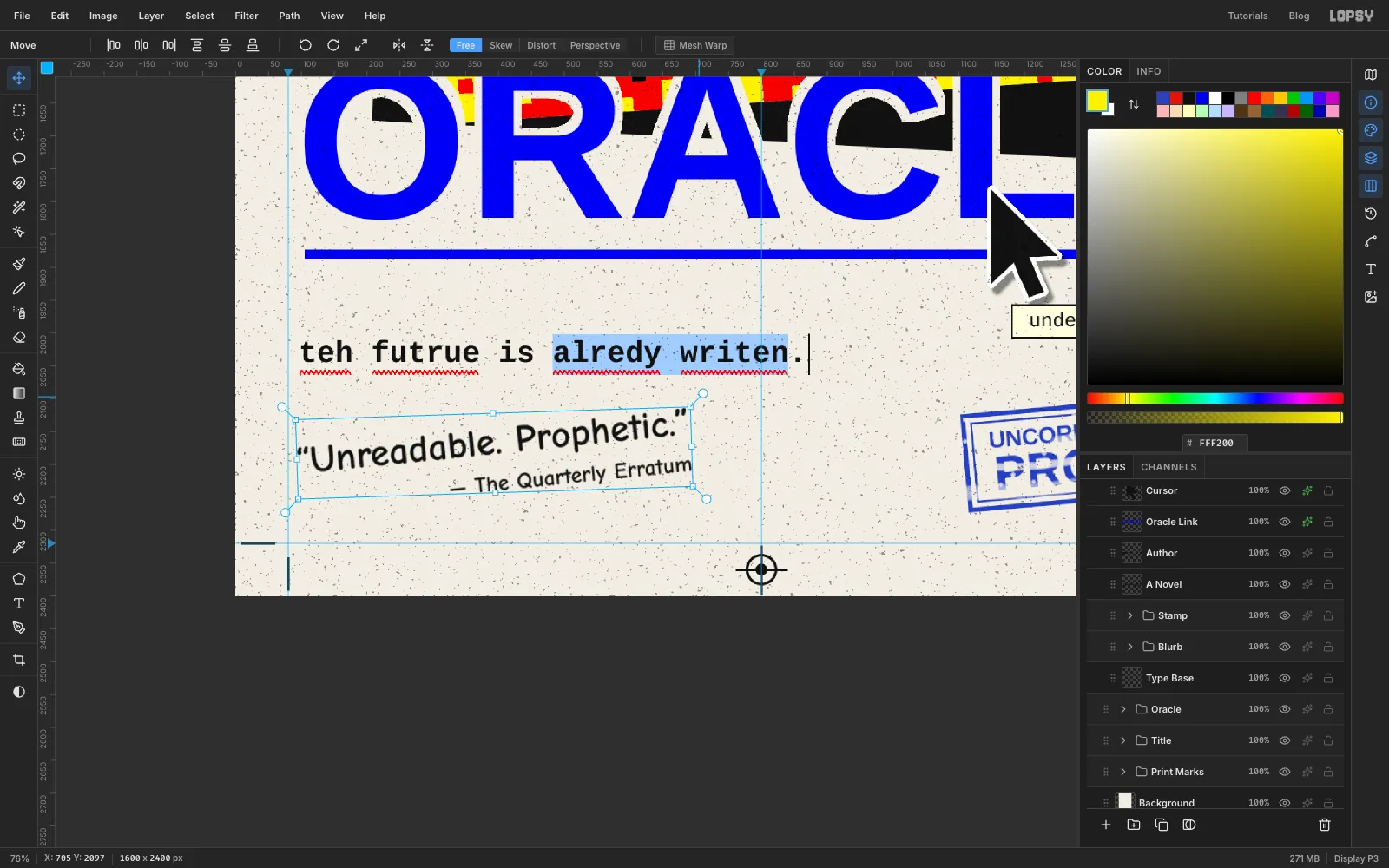The width and height of the screenshot is (1389, 868).
Task: Lock the Type Base layer
Action: click(x=1328, y=678)
